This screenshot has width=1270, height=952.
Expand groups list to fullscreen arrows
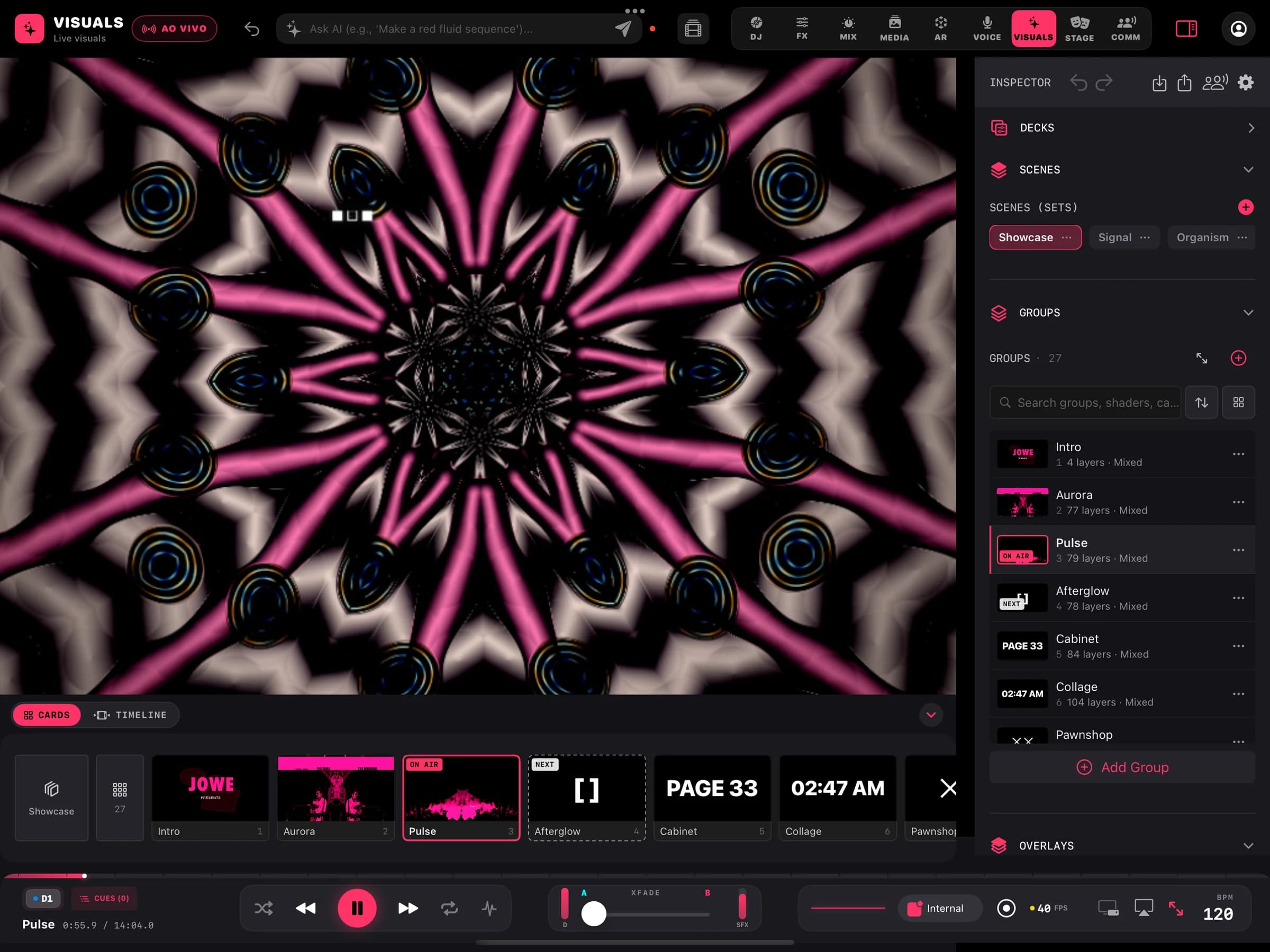pyautogui.click(x=1201, y=358)
